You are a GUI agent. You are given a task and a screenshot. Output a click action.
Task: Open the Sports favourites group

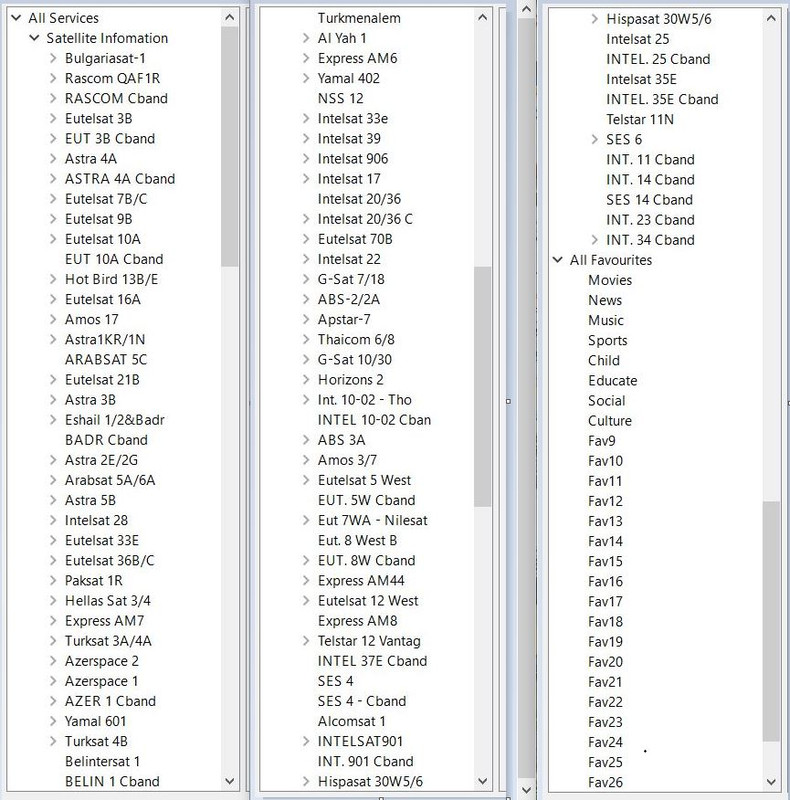tap(607, 340)
